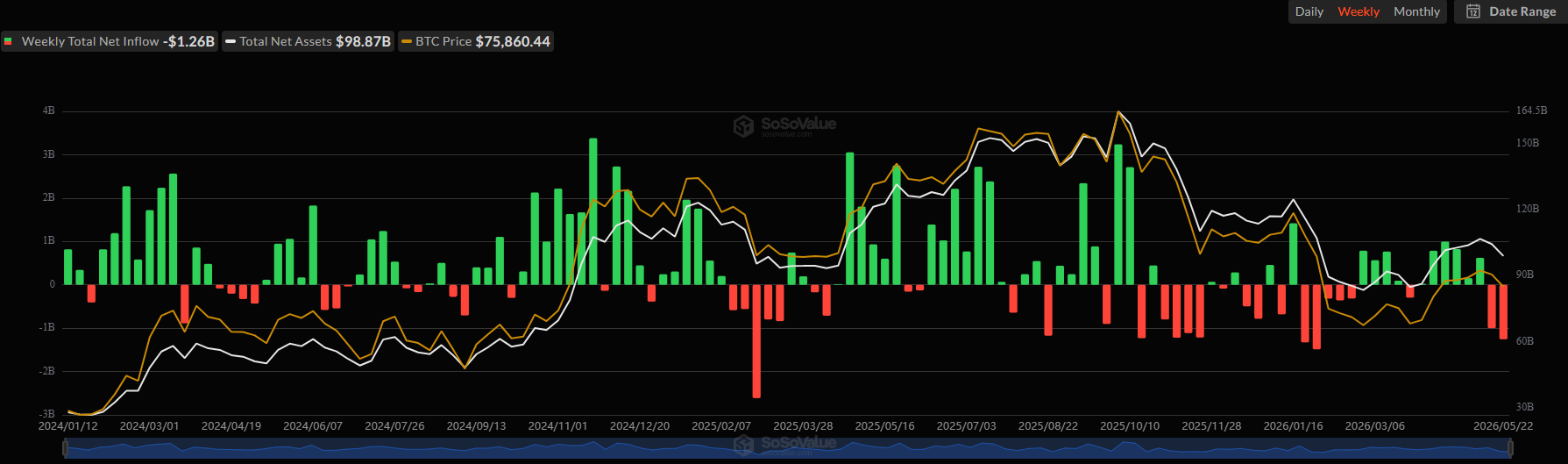Open the Date Range calendar icon
The height and width of the screenshot is (464, 1568).
(x=1473, y=11)
